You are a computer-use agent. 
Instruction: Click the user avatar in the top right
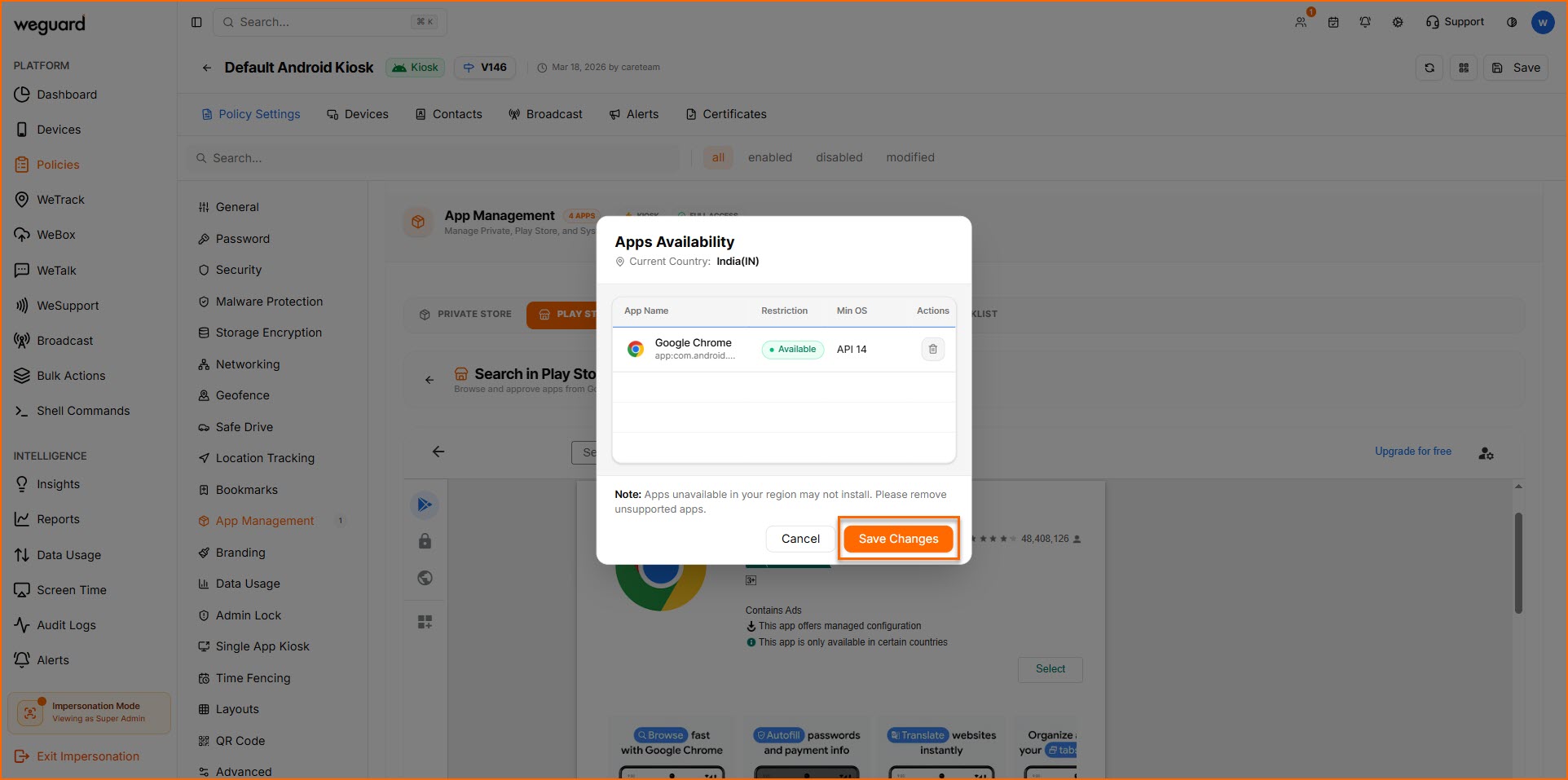(1542, 22)
